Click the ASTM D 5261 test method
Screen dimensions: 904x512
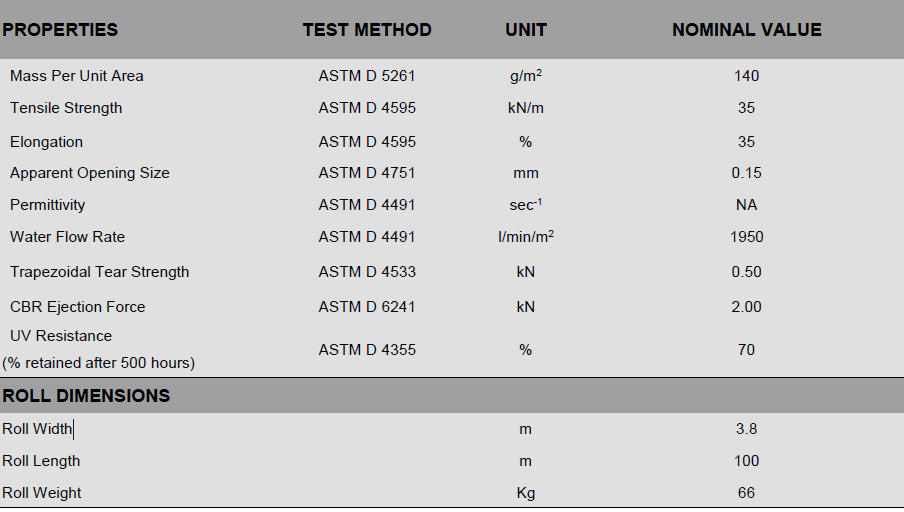pyautogui.click(x=367, y=76)
